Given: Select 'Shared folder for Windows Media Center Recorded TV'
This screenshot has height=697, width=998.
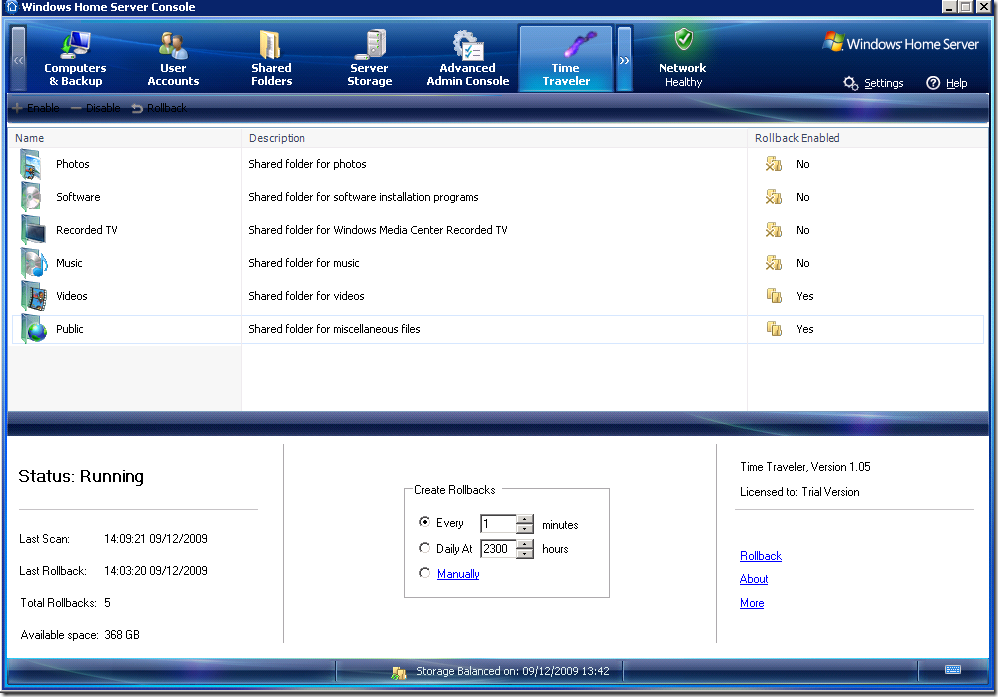Looking at the screenshot, I should (x=378, y=230).
